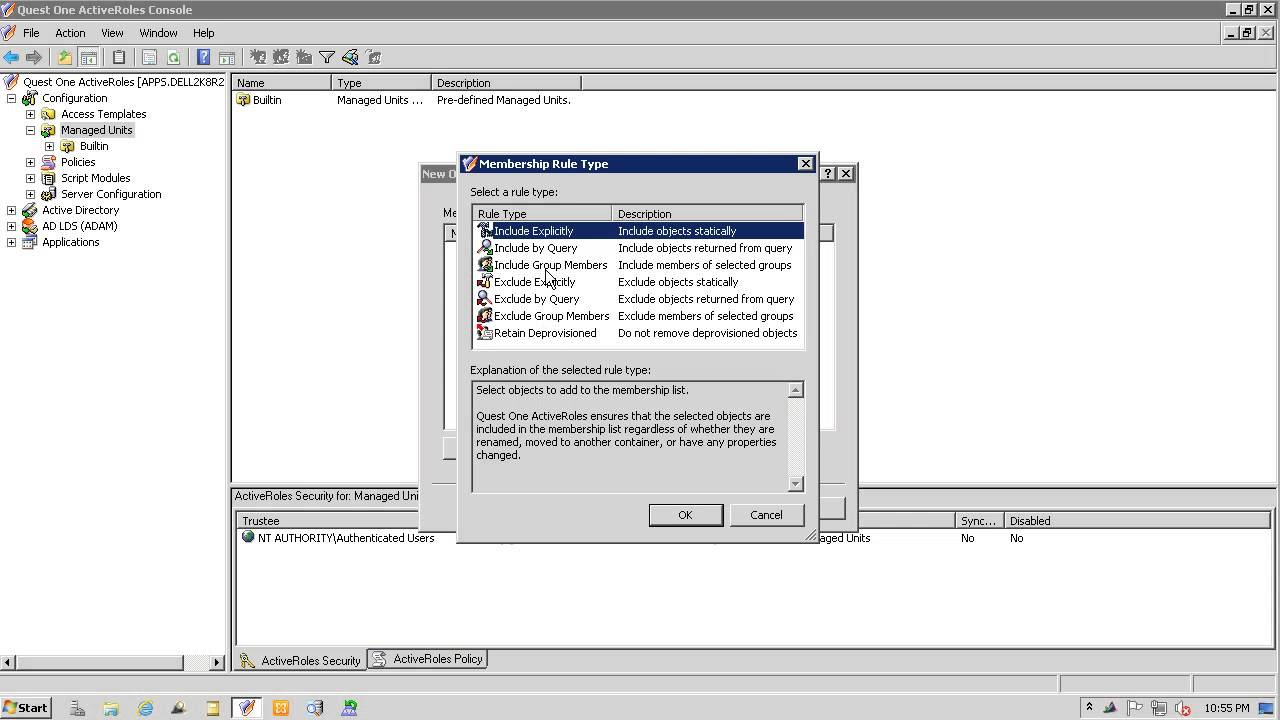Click the Builtin icon in the Name column
The height and width of the screenshot is (720, 1280).
tap(243, 100)
